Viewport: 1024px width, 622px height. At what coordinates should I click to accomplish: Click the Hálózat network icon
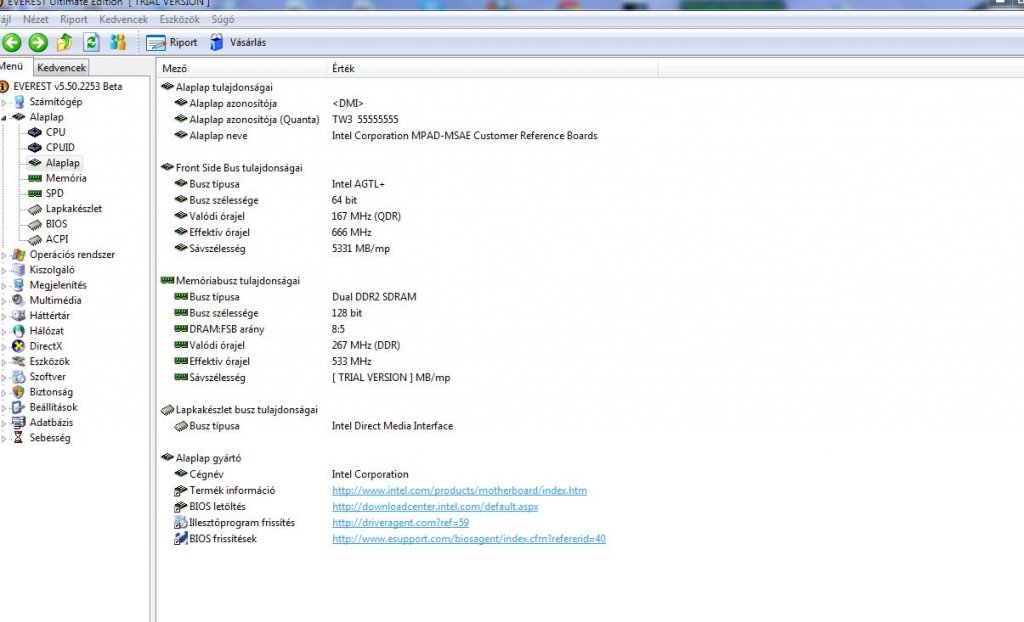click(19, 331)
